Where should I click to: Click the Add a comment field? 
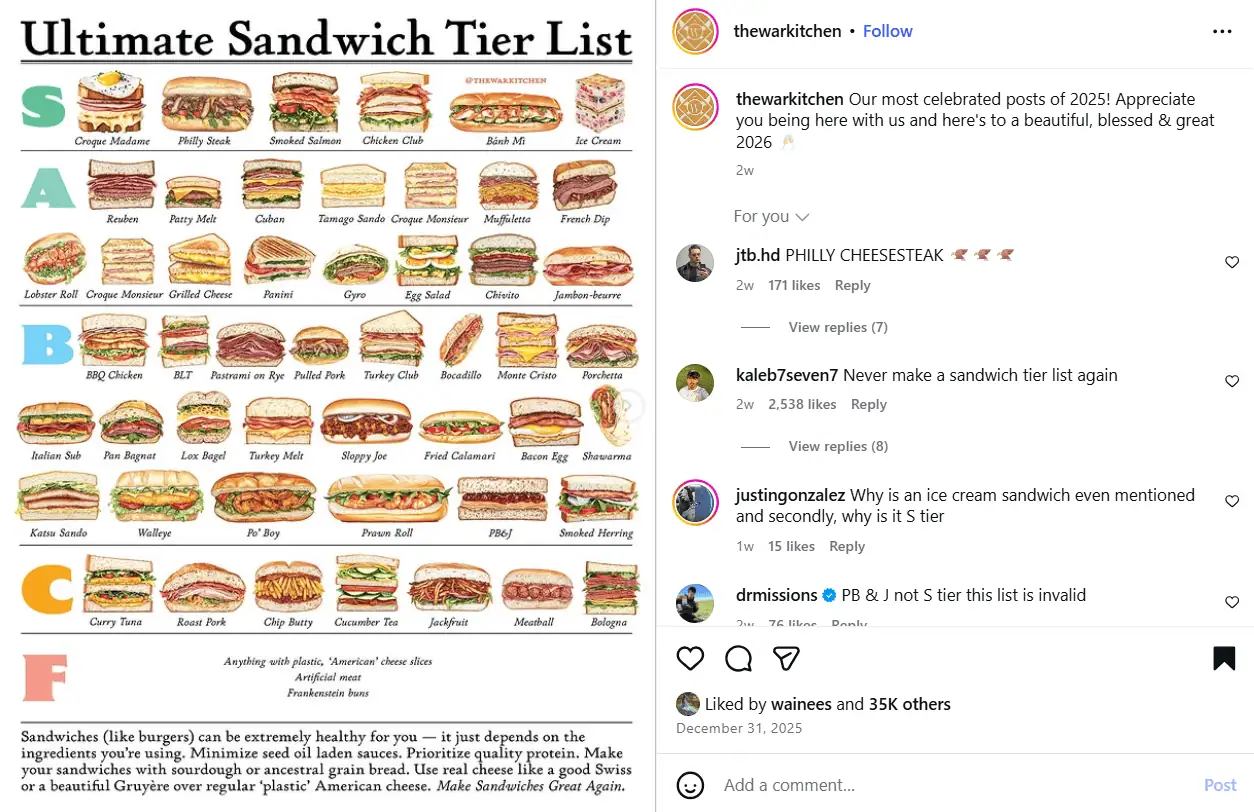(950, 785)
